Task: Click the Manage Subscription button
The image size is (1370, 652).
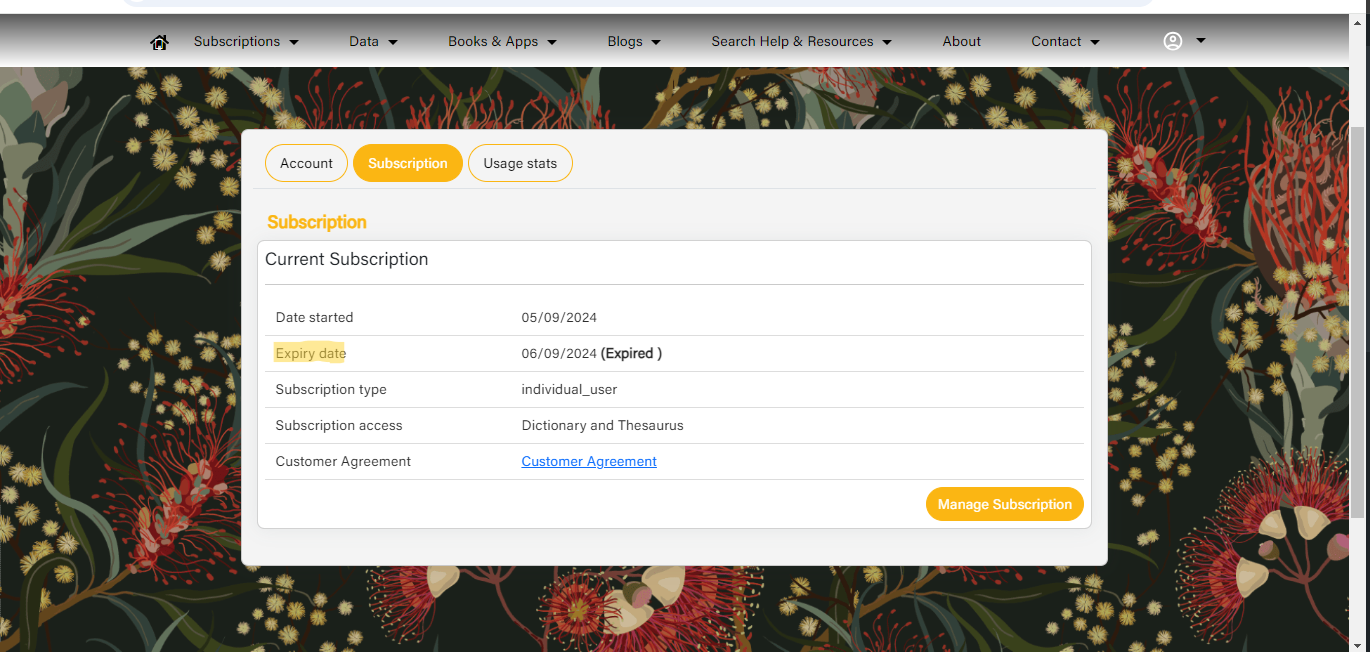Action: [x=1004, y=504]
